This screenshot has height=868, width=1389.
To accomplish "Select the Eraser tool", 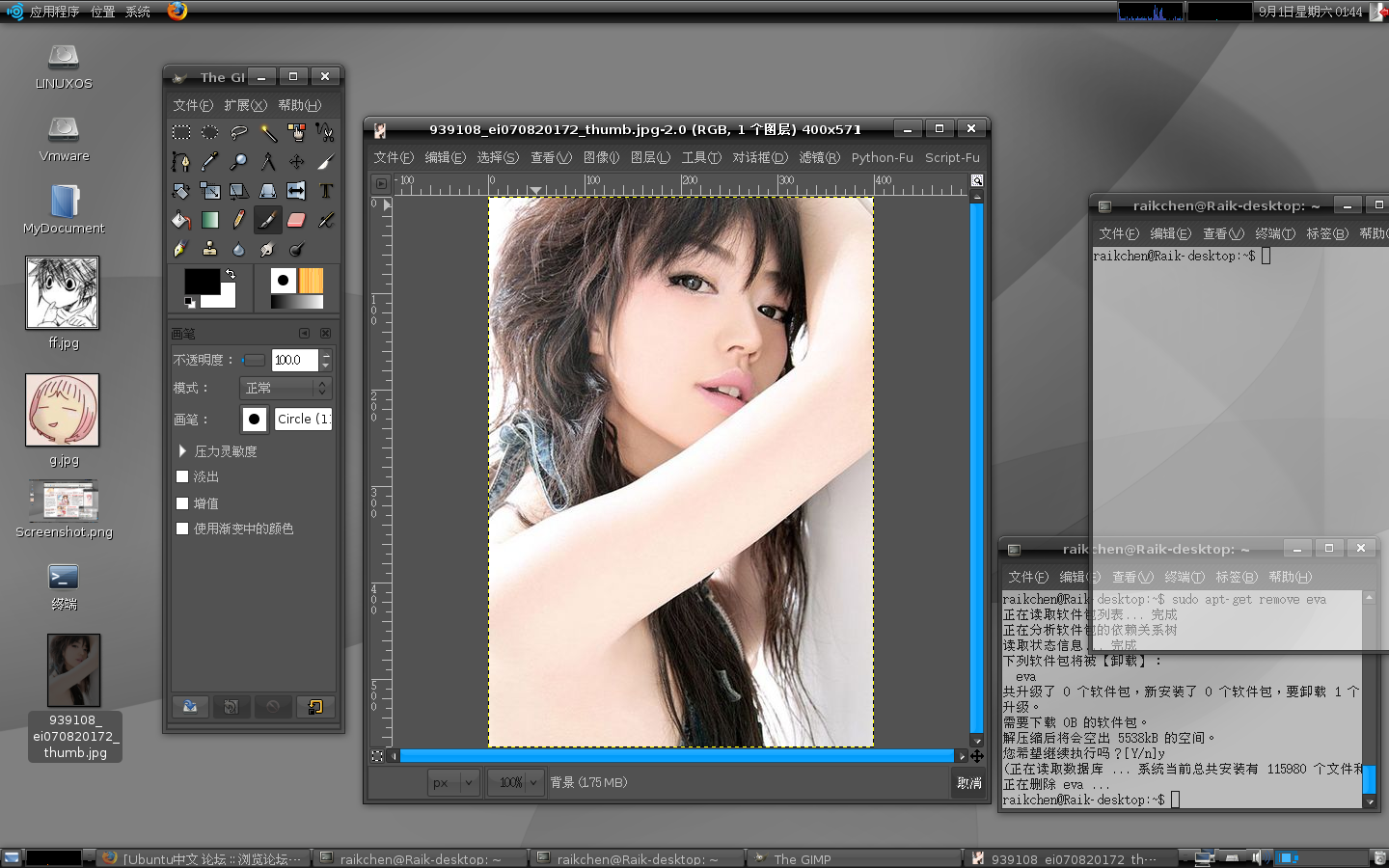I will click(x=297, y=220).
